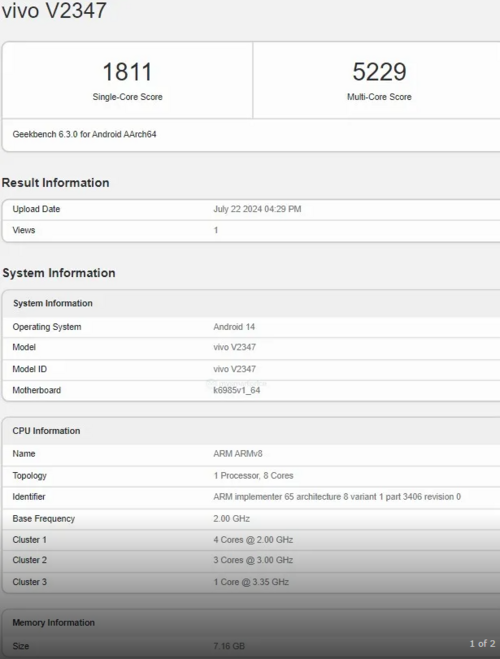The image size is (500, 659).
Task: Click the Cluster 3 frequency 3.35 GHz value
Action: click(251, 582)
